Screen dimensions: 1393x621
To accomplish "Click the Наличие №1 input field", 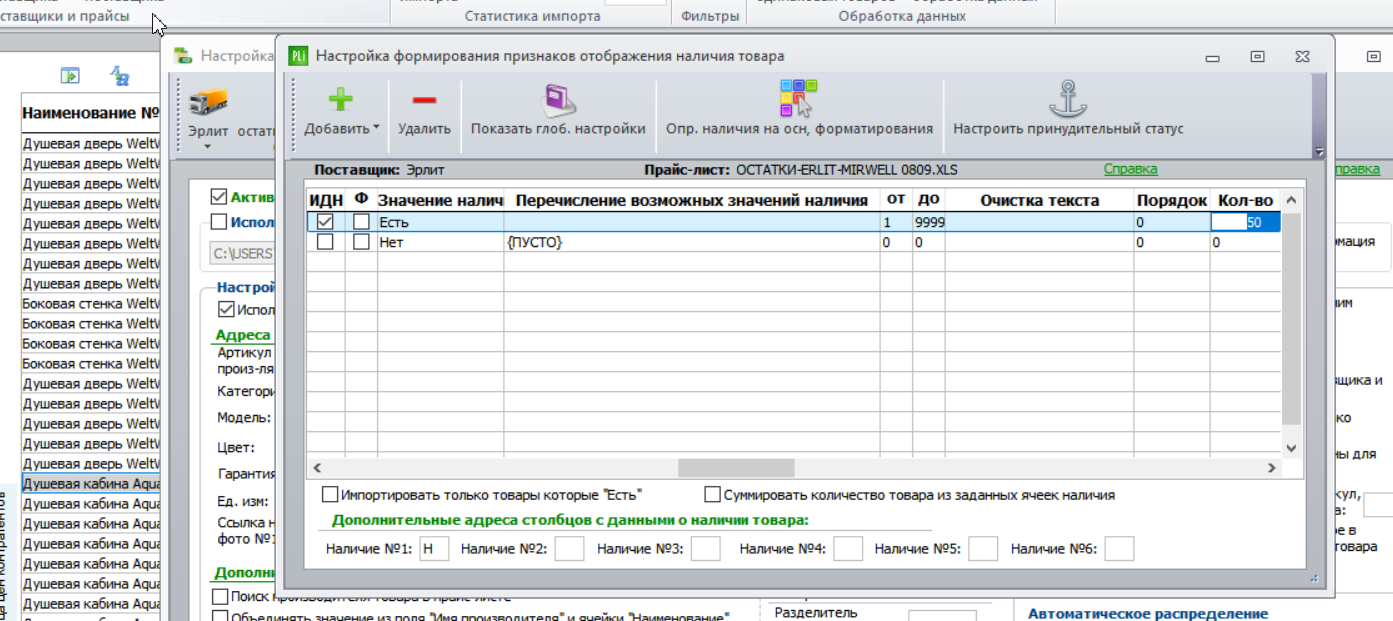I will 433,548.
